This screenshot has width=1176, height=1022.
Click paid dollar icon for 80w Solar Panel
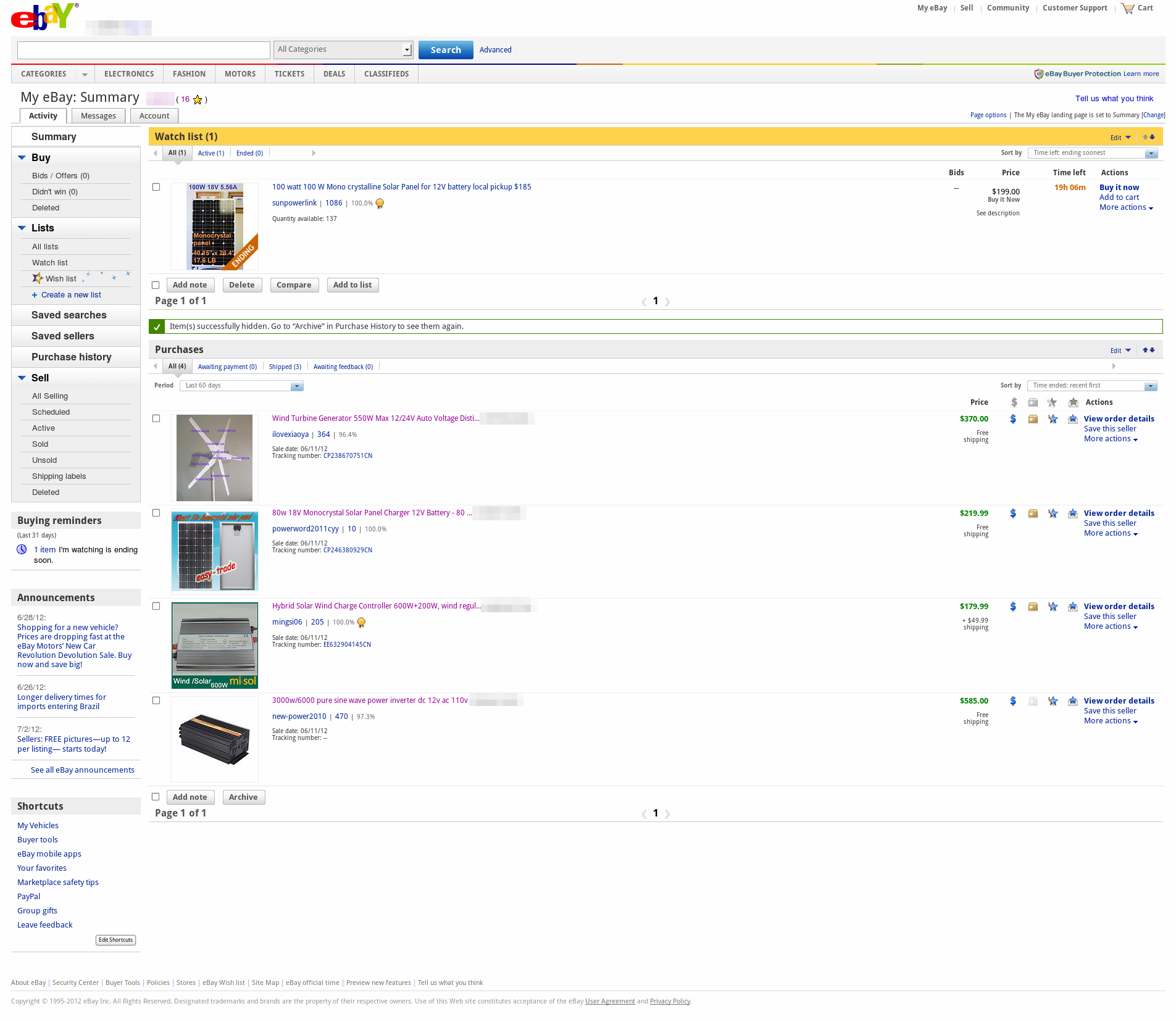(1013, 513)
